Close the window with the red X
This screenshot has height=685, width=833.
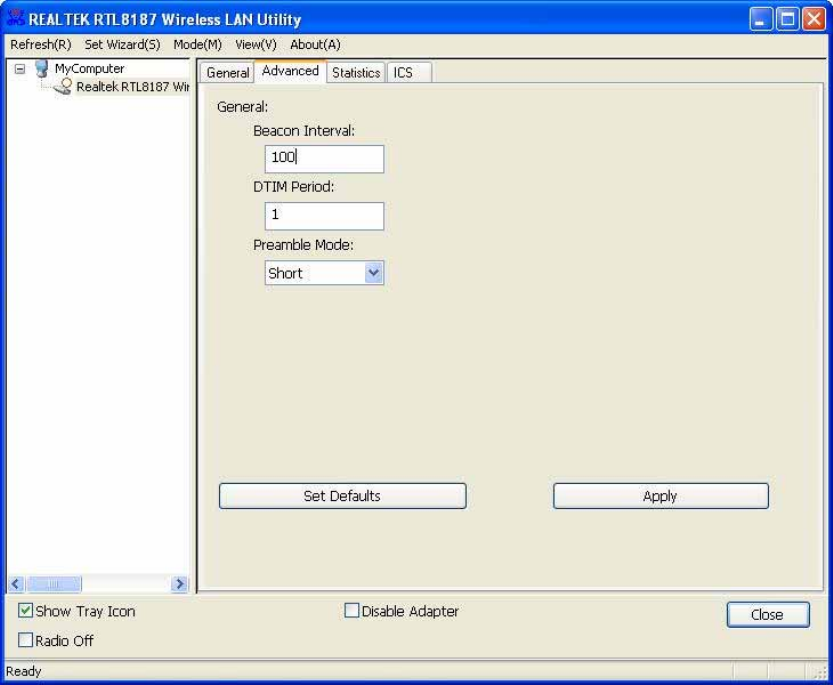point(814,19)
